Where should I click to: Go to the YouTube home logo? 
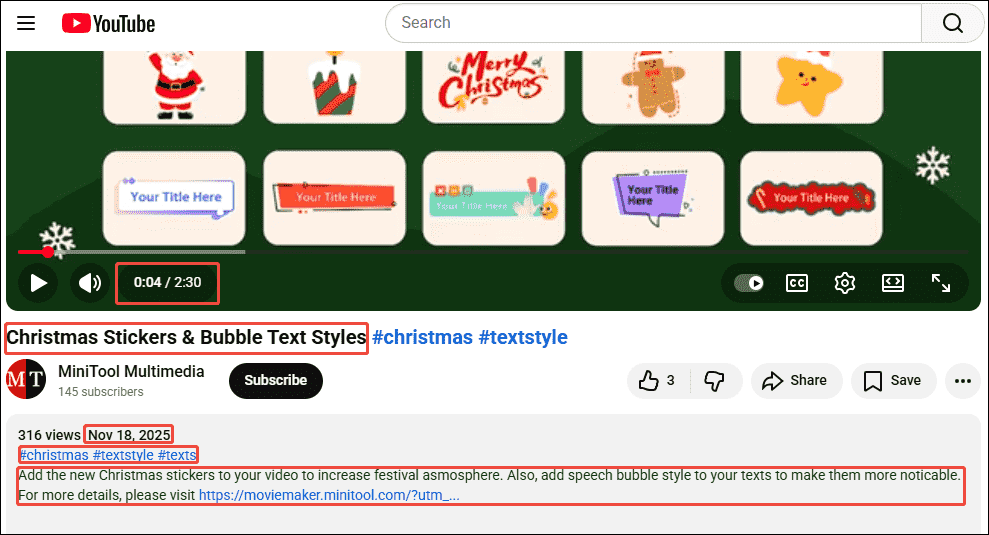[108, 23]
